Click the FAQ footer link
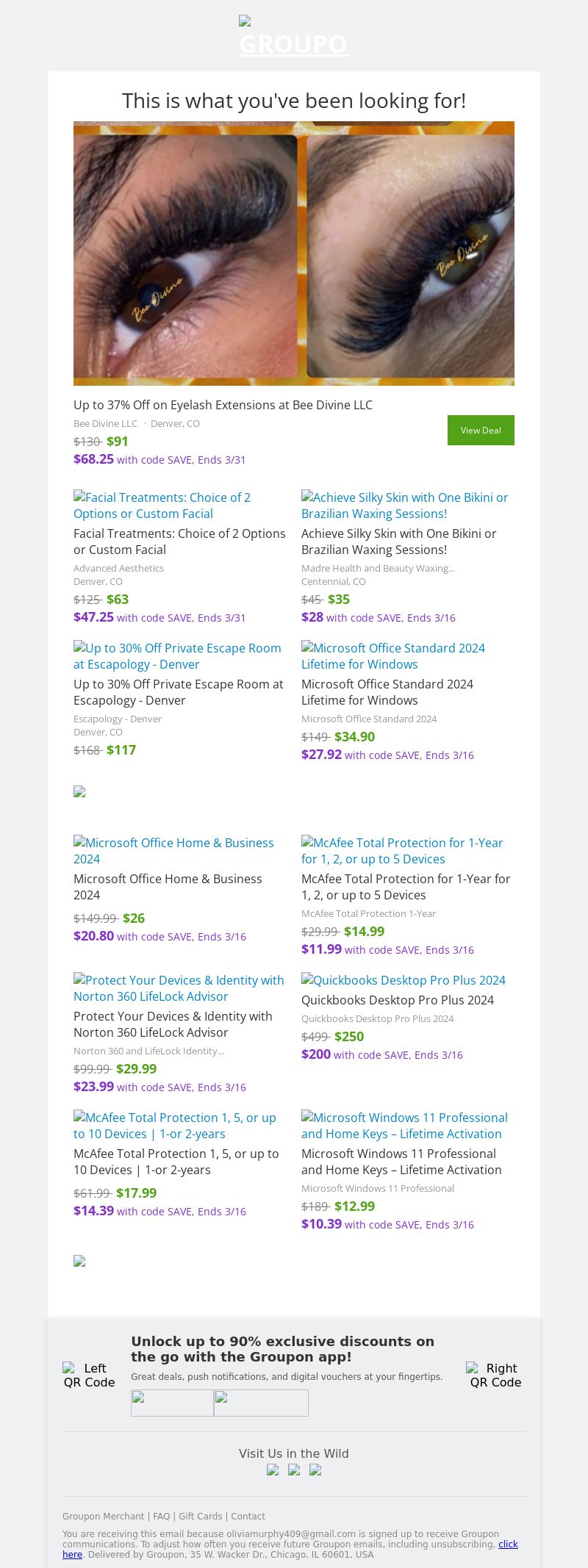 (x=161, y=1516)
